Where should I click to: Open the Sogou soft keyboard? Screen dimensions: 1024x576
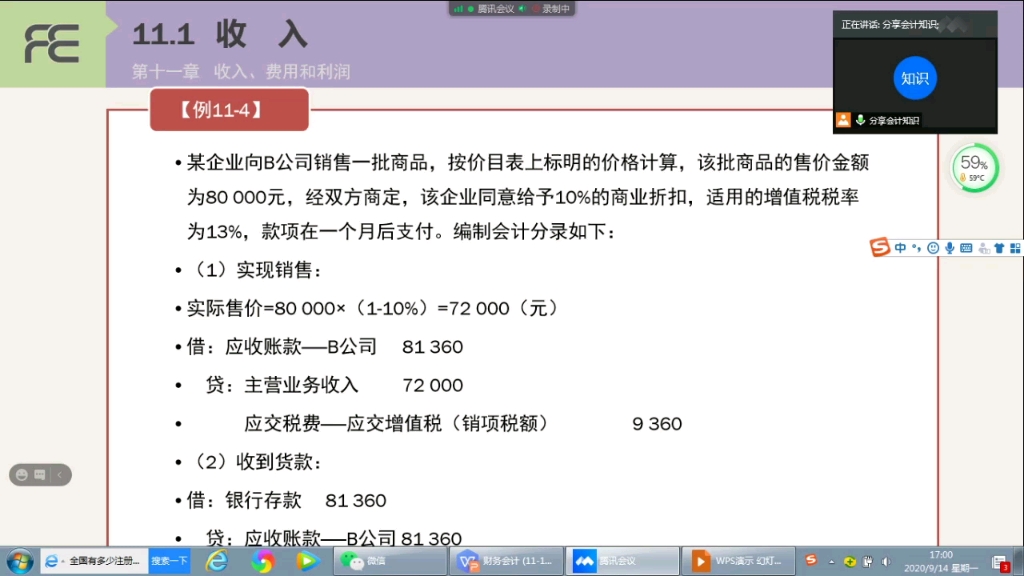966,248
